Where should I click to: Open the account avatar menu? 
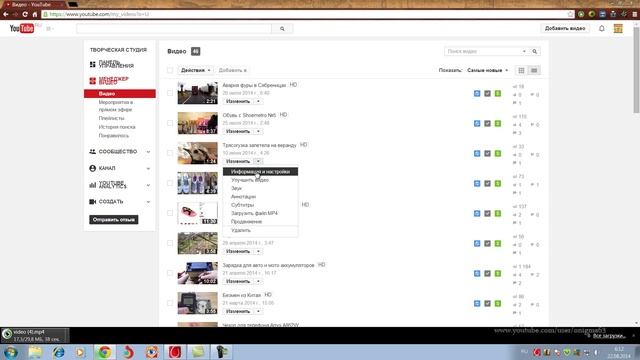click(x=618, y=28)
